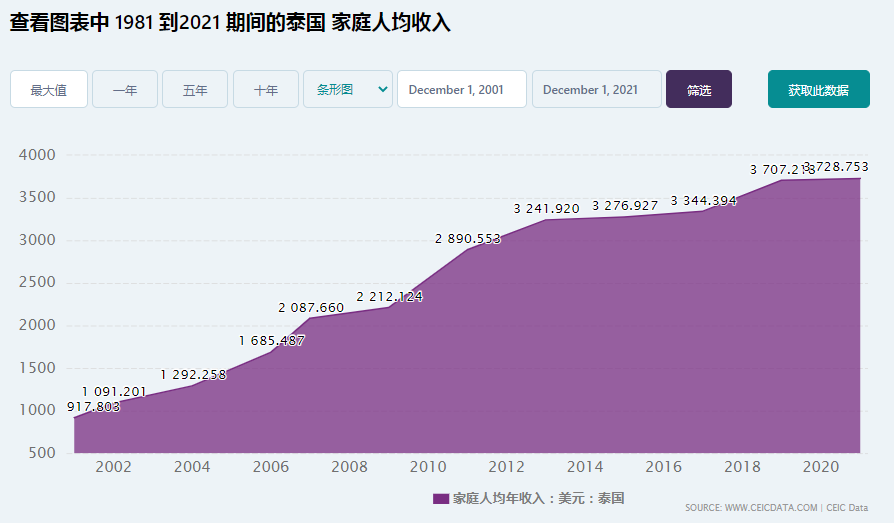
Task: Click the 最大值 range button
Action: [x=48, y=90]
